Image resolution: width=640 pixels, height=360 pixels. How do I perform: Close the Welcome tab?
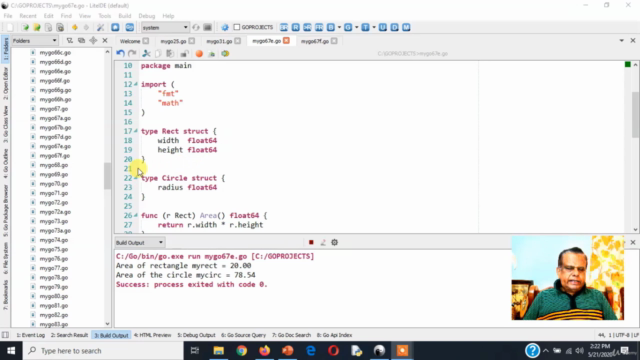pyautogui.click(x=146, y=41)
